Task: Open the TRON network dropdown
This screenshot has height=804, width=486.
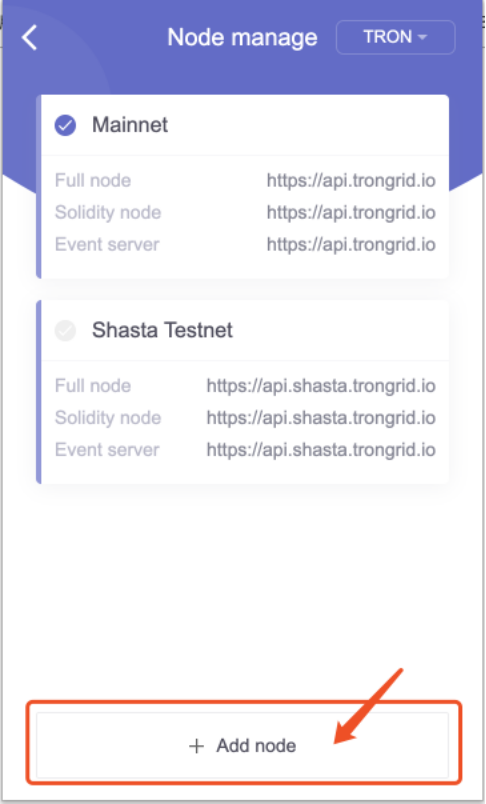Action: 395,37
